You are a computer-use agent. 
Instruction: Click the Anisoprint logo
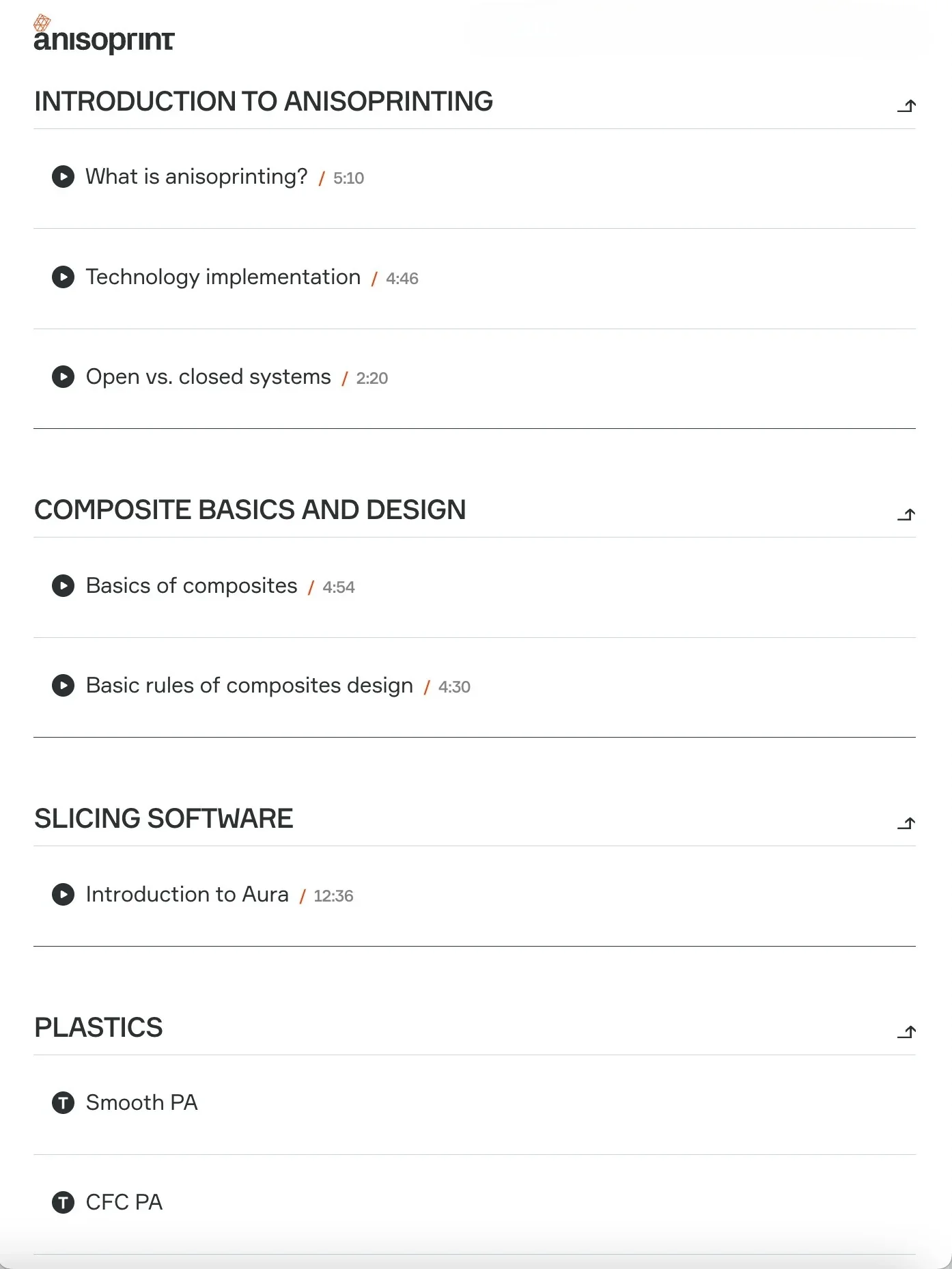click(104, 33)
